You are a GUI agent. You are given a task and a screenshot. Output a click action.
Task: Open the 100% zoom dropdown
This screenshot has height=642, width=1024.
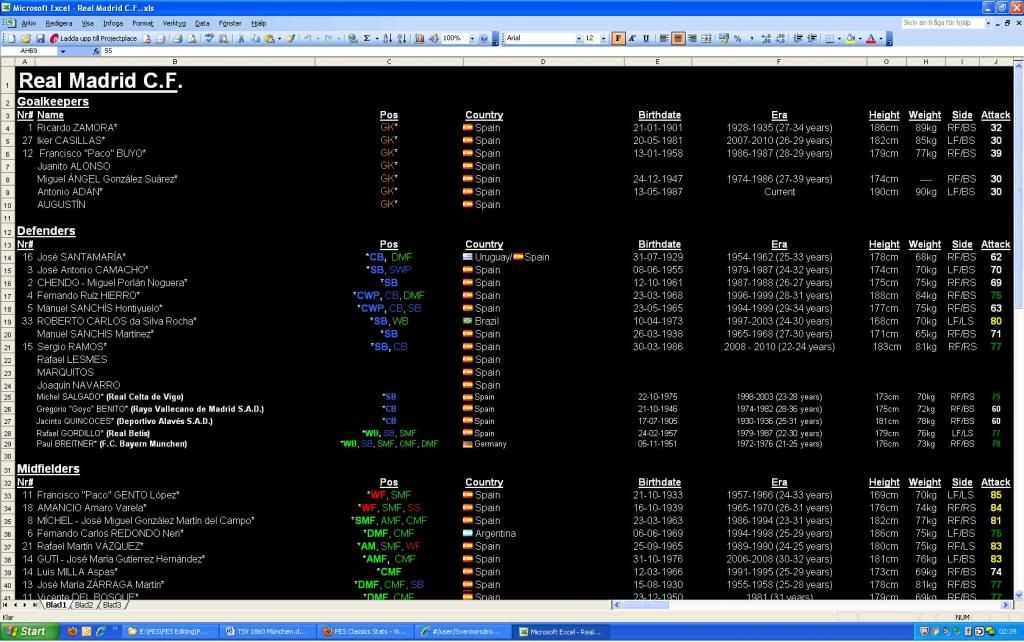click(x=472, y=39)
